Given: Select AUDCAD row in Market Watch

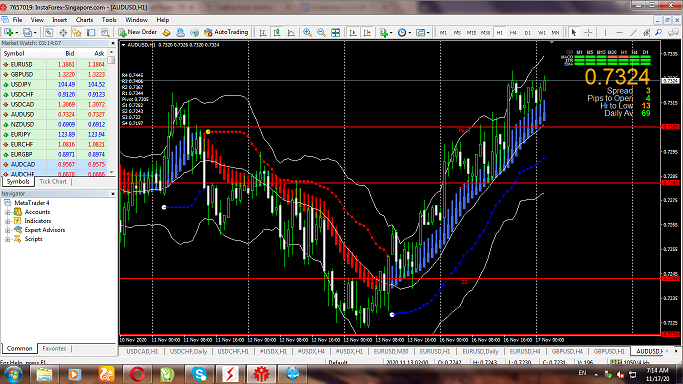Looking at the screenshot, I should click(54, 165).
